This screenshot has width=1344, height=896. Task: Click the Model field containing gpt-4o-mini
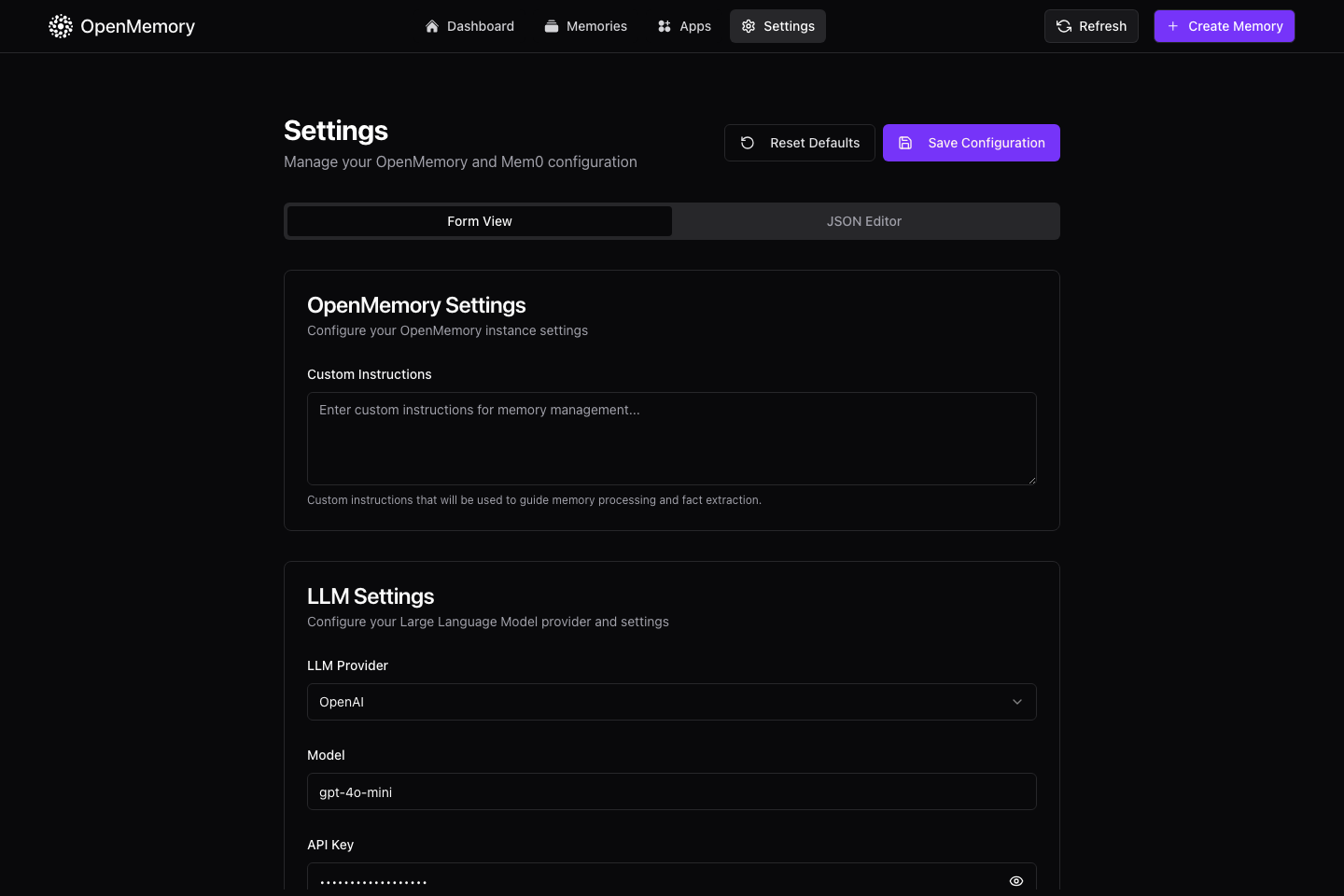pyautogui.click(x=672, y=791)
